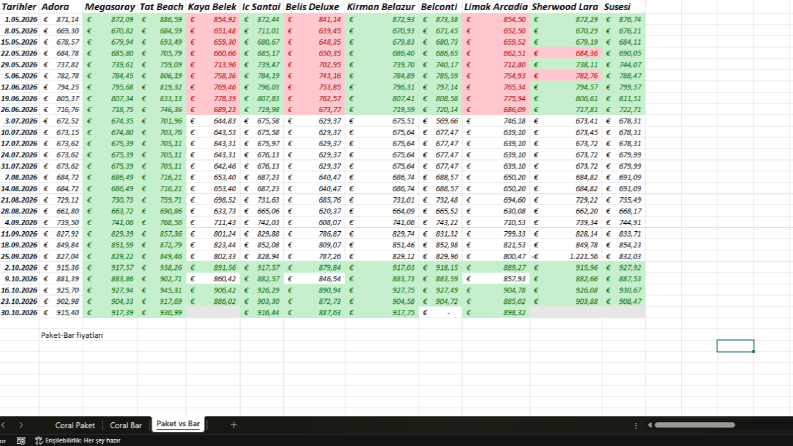The height and width of the screenshot is (446, 793).
Task: Click the macro recording icon in status bar
Action: click(21, 440)
